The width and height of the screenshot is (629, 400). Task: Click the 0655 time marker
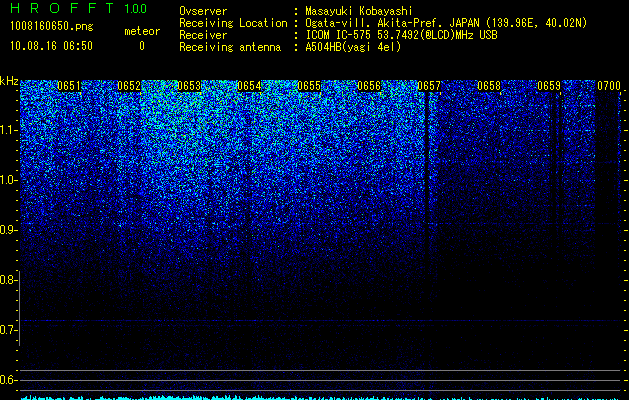click(x=309, y=86)
